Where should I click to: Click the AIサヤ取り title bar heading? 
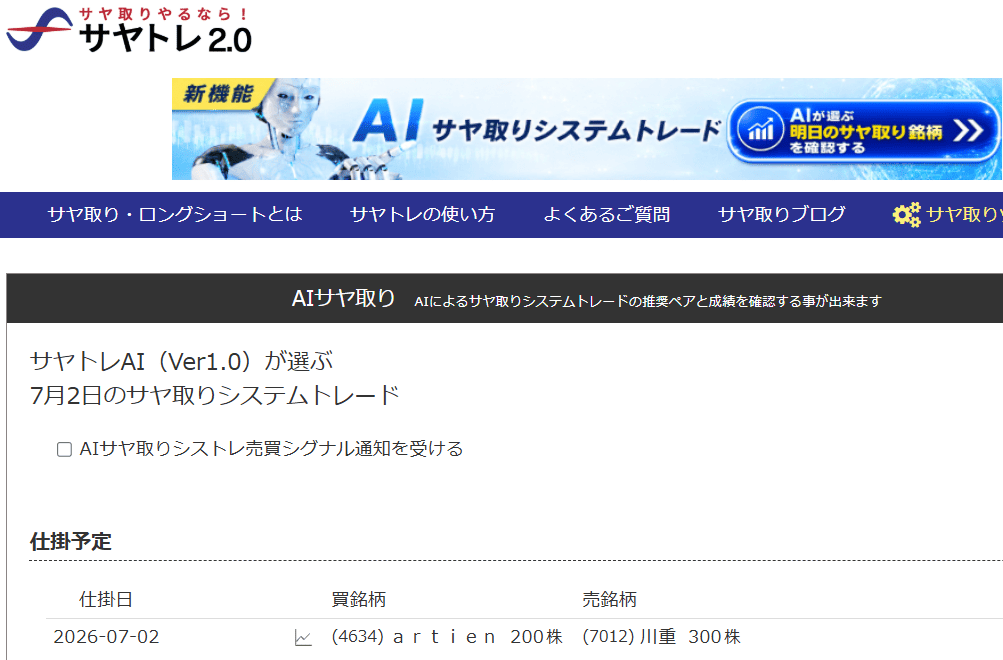[344, 298]
